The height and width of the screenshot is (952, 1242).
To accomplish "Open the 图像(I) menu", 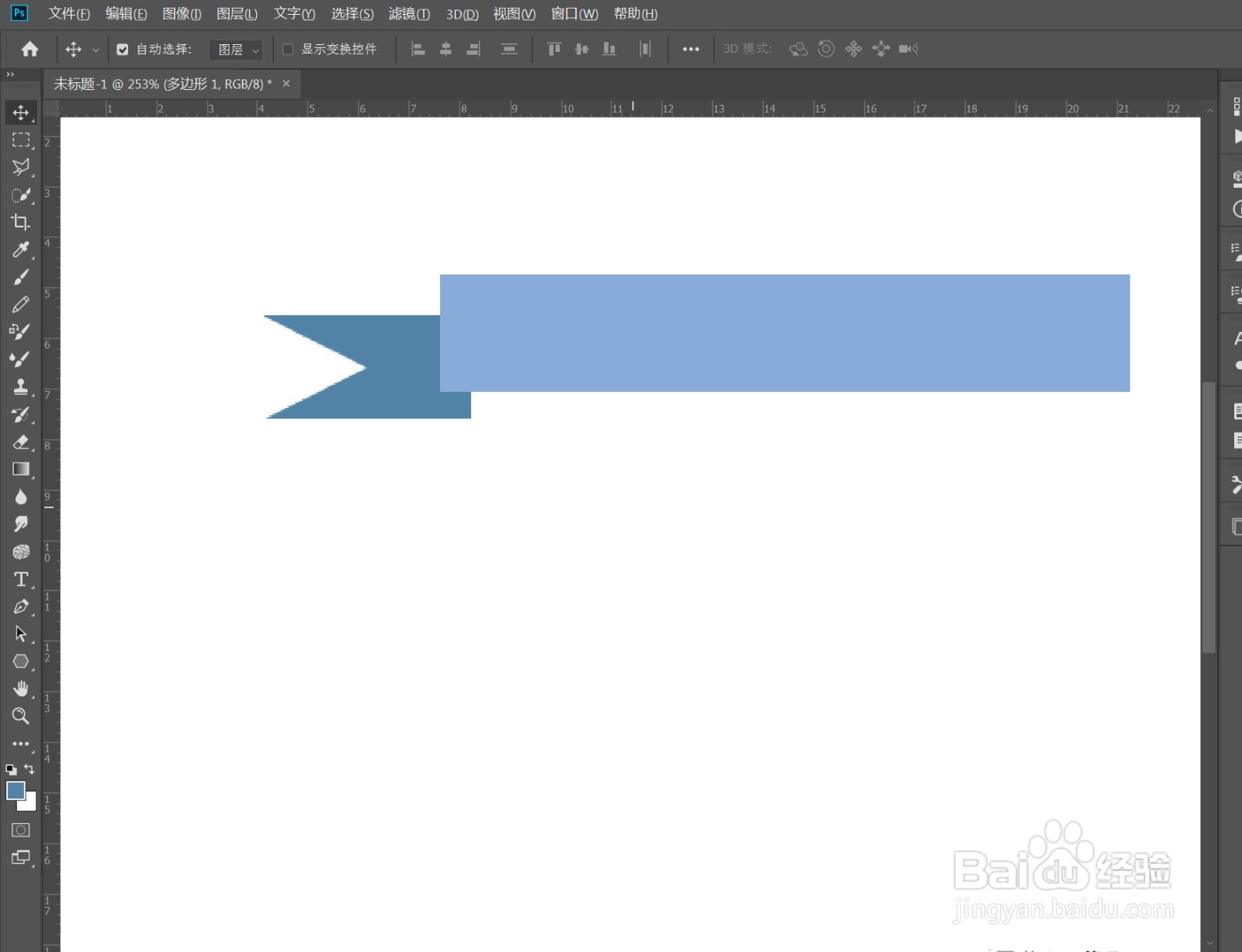I will point(182,14).
